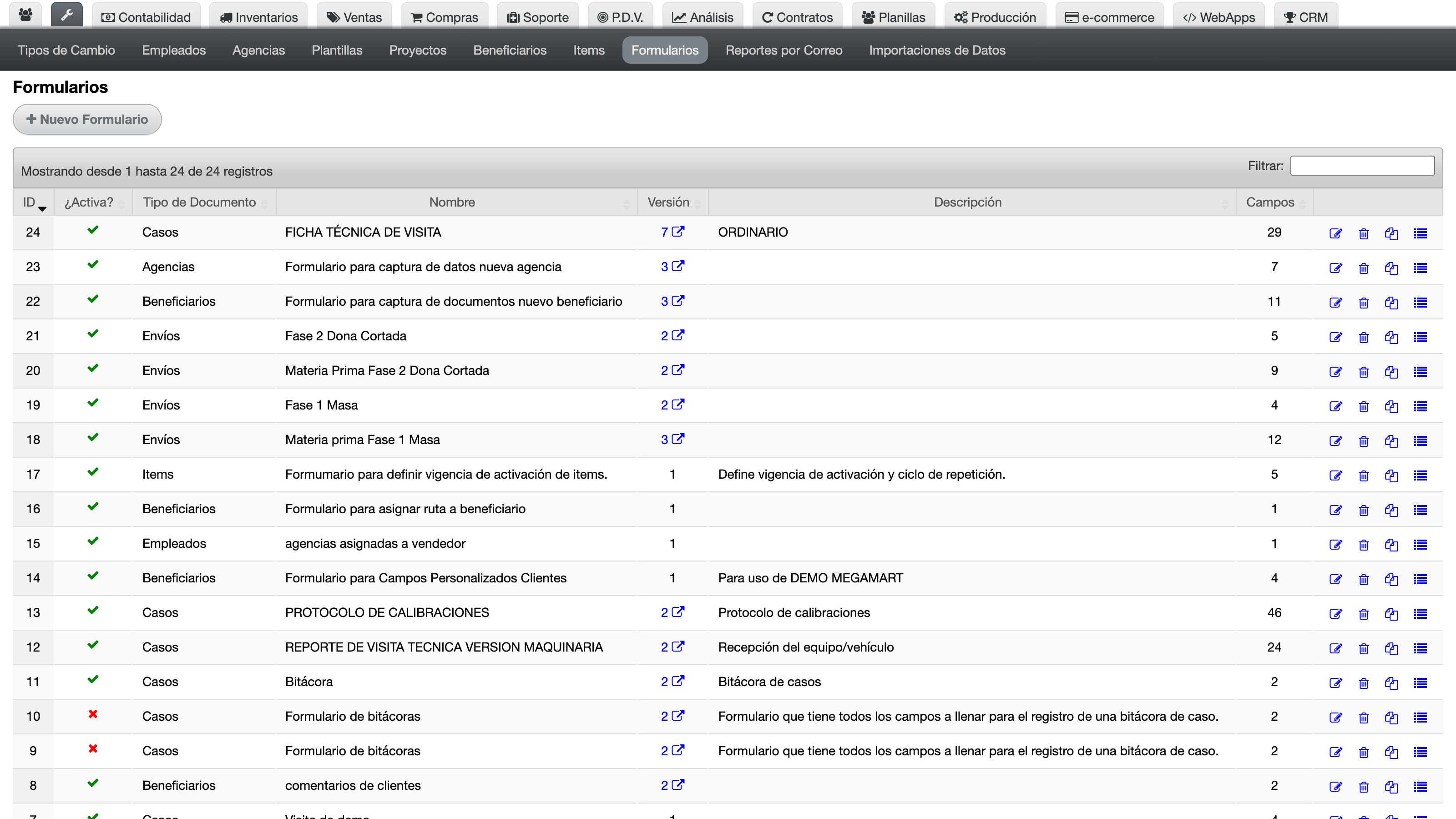Image resolution: width=1456 pixels, height=819 pixels.
Task: Duplicate form ID 17 vigencia de items
Action: pos(1391,475)
